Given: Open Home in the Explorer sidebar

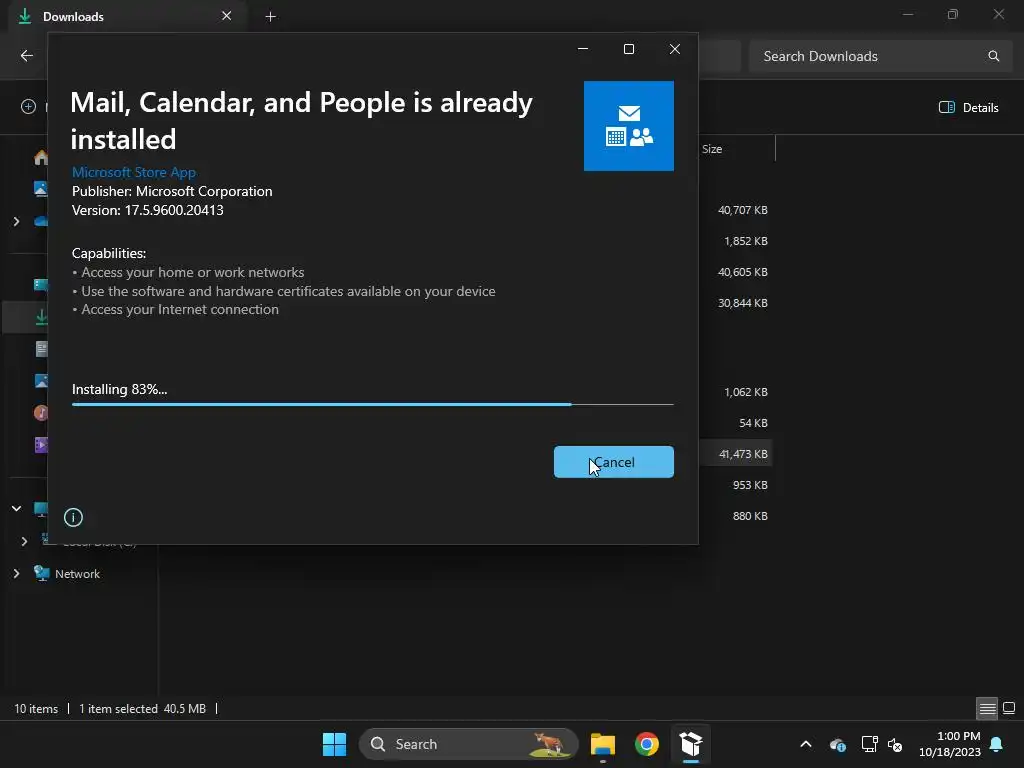Looking at the screenshot, I should [x=41, y=157].
